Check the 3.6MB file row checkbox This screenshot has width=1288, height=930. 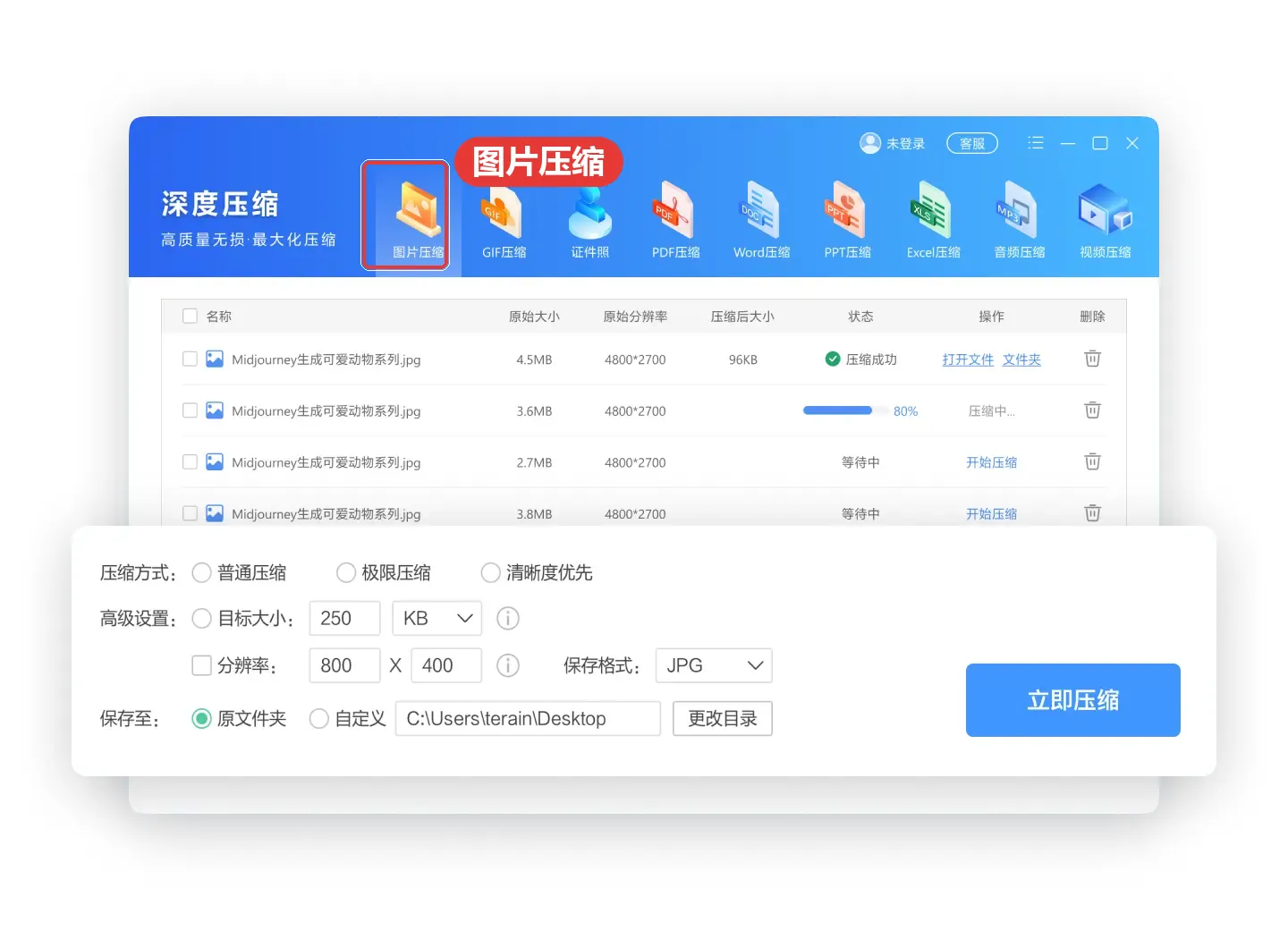click(190, 410)
